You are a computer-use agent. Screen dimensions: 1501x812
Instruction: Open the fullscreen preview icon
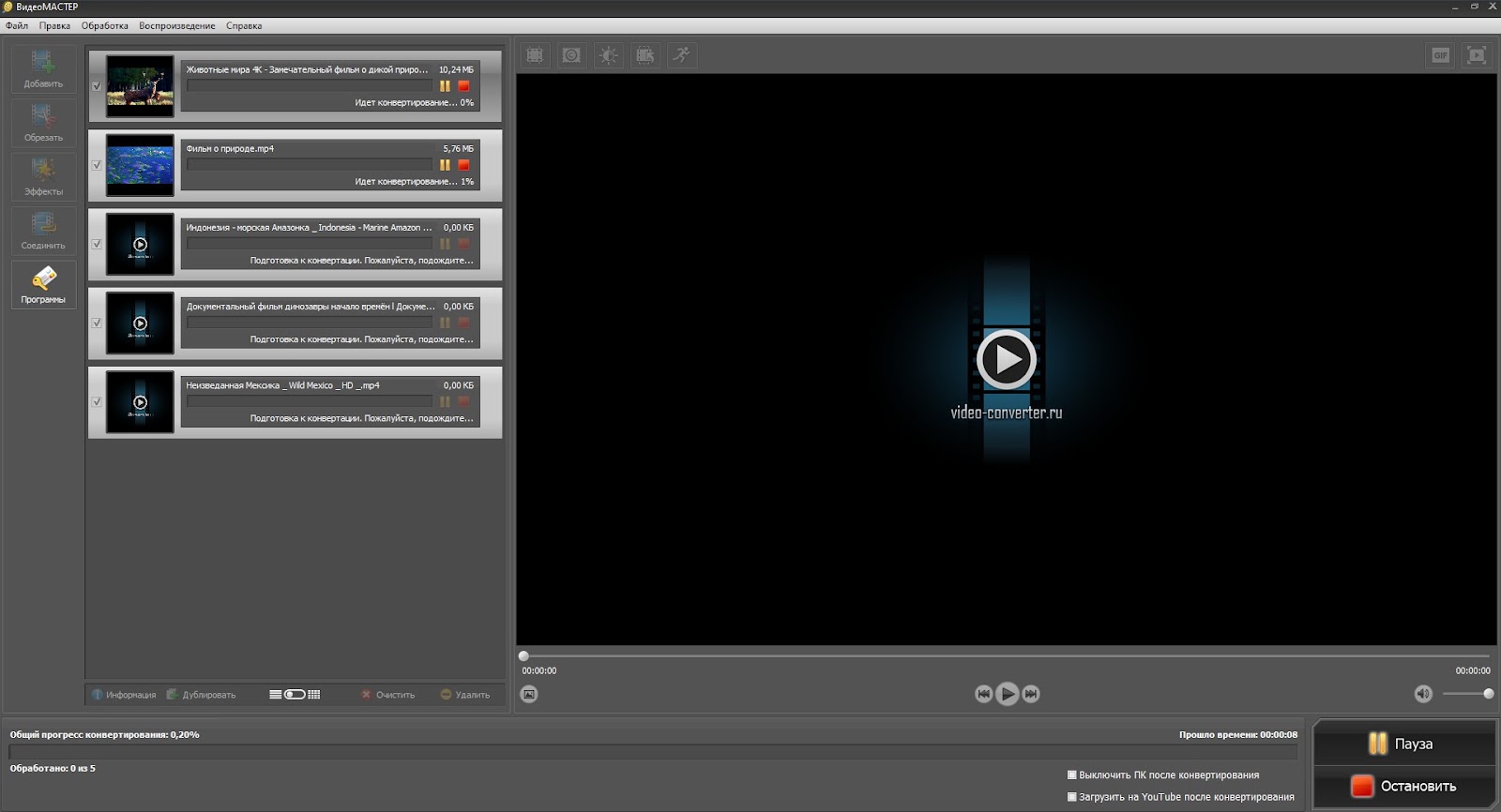[x=1477, y=55]
